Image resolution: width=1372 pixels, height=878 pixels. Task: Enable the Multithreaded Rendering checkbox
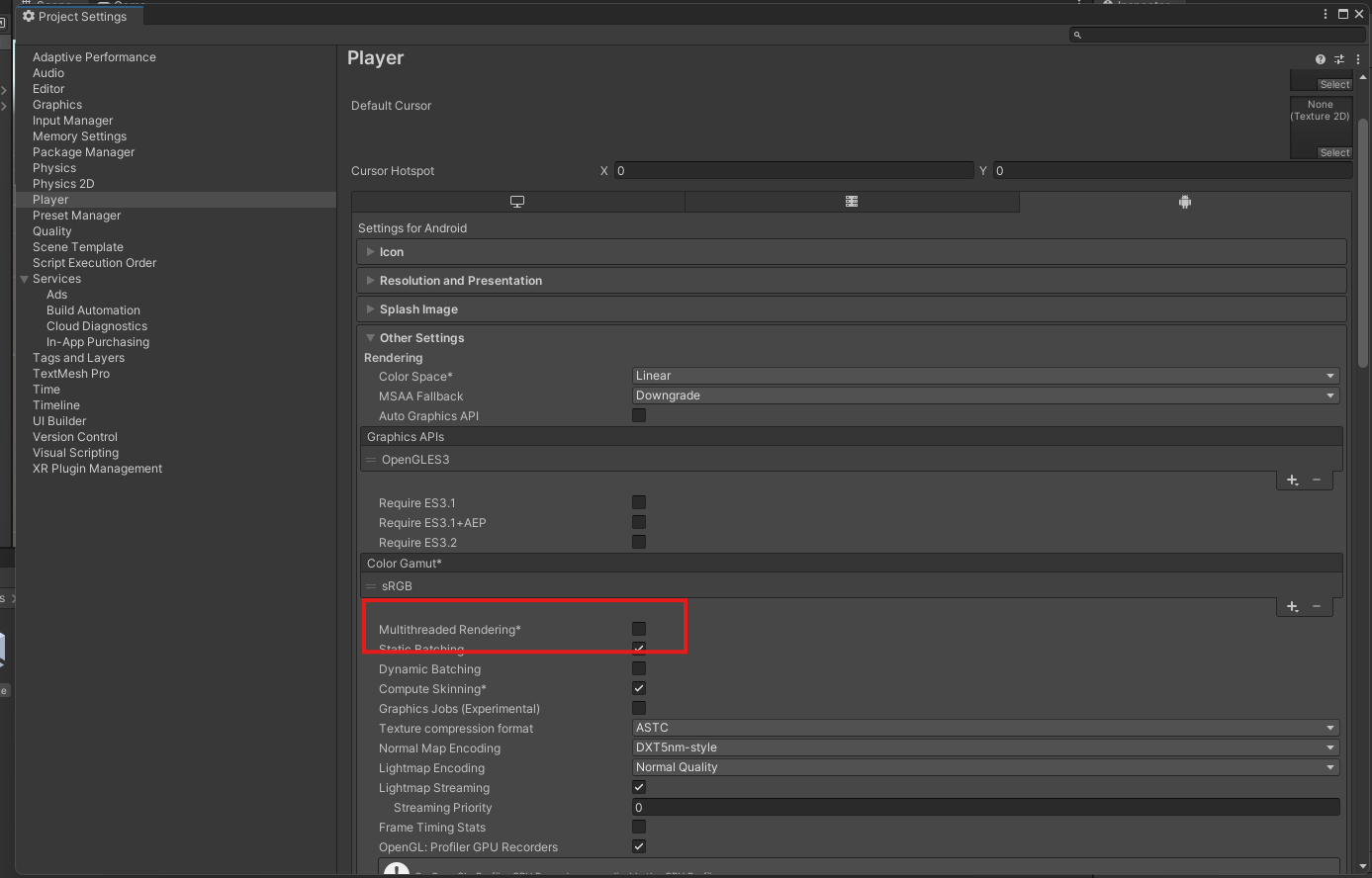pos(639,629)
